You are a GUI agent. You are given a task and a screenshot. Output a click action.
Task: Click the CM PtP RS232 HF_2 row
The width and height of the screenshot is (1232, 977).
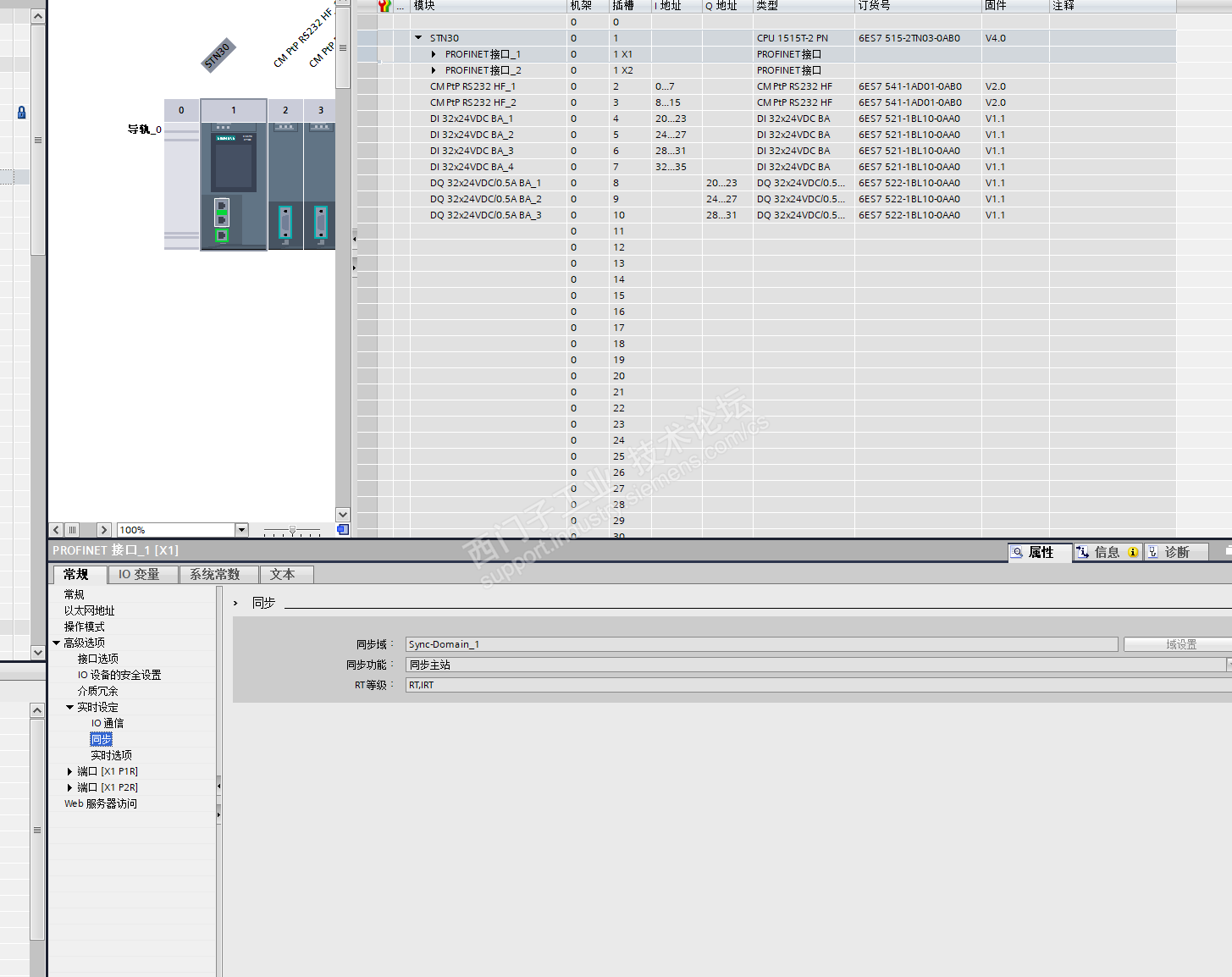pyautogui.click(x=766, y=102)
